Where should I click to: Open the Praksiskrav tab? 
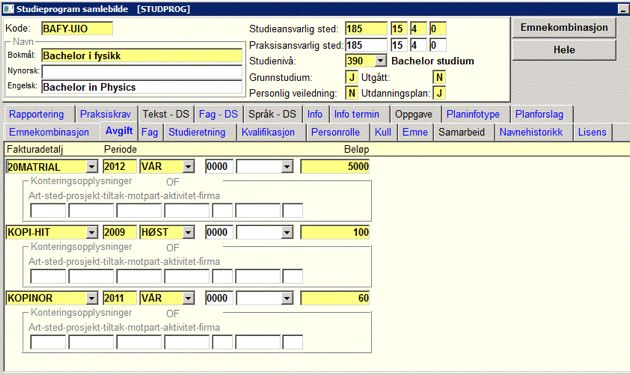(105, 114)
